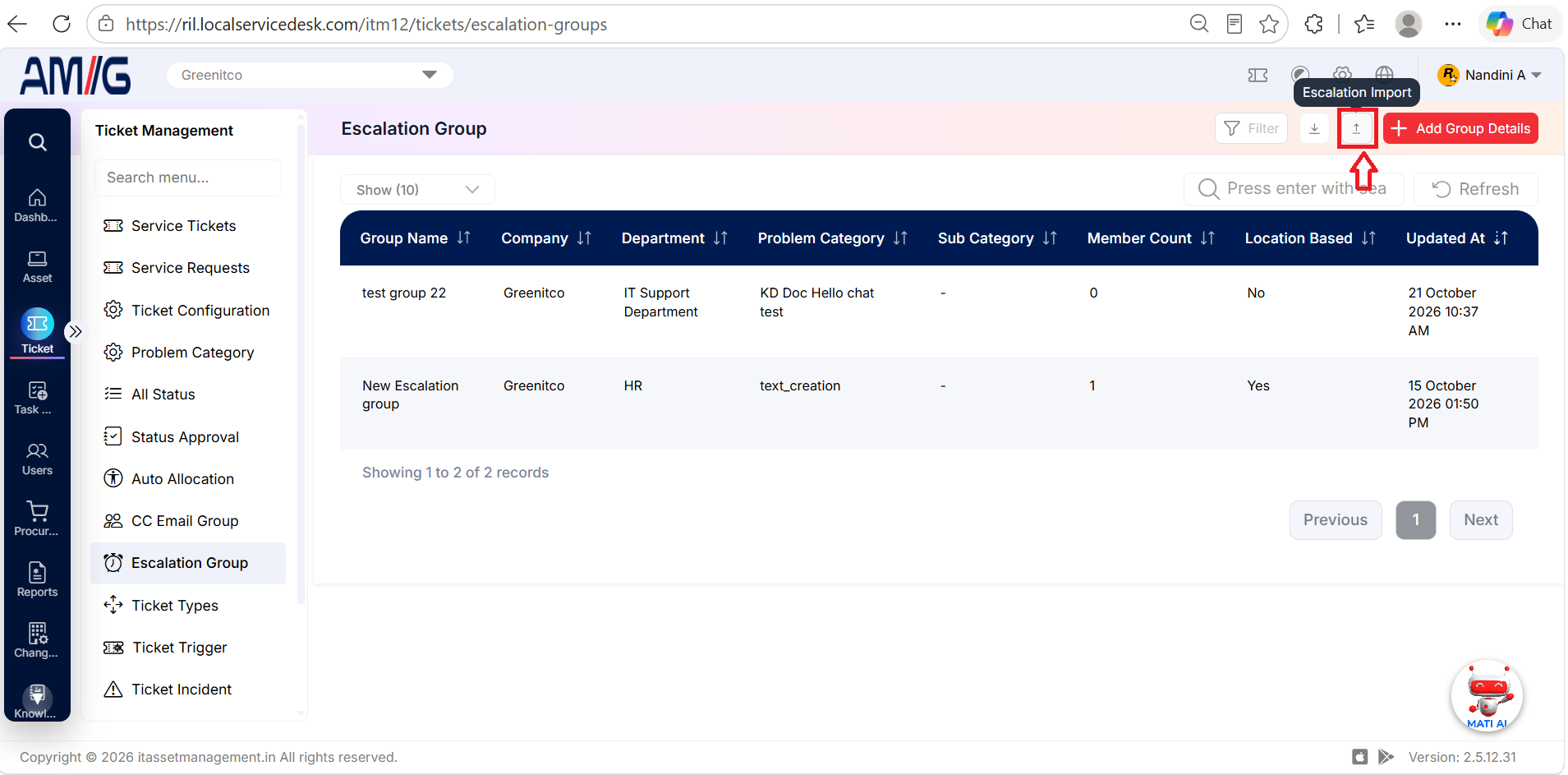Open the Show (10) records dropdown

(x=417, y=190)
